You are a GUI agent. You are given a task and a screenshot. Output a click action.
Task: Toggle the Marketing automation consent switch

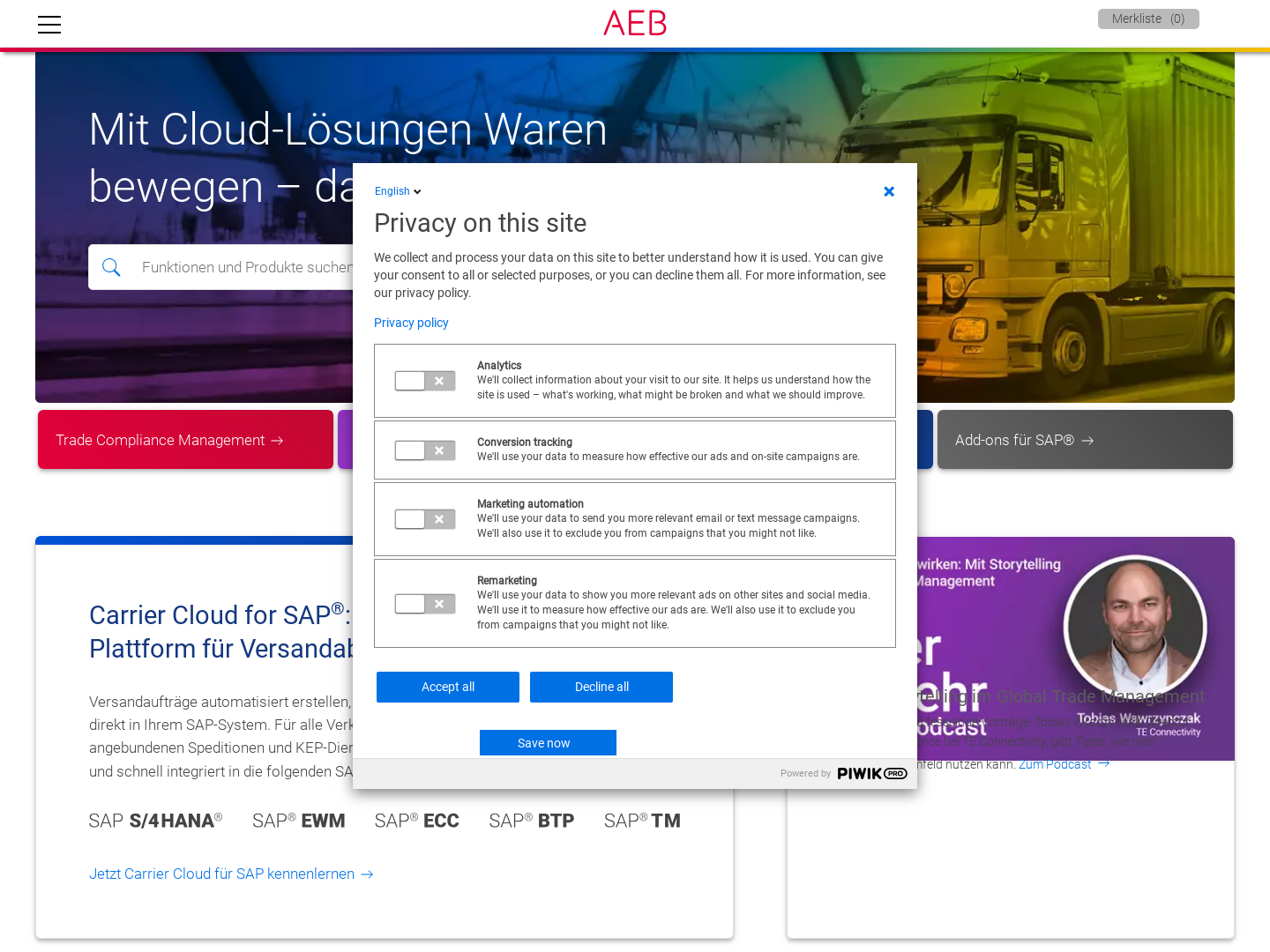pos(425,519)
